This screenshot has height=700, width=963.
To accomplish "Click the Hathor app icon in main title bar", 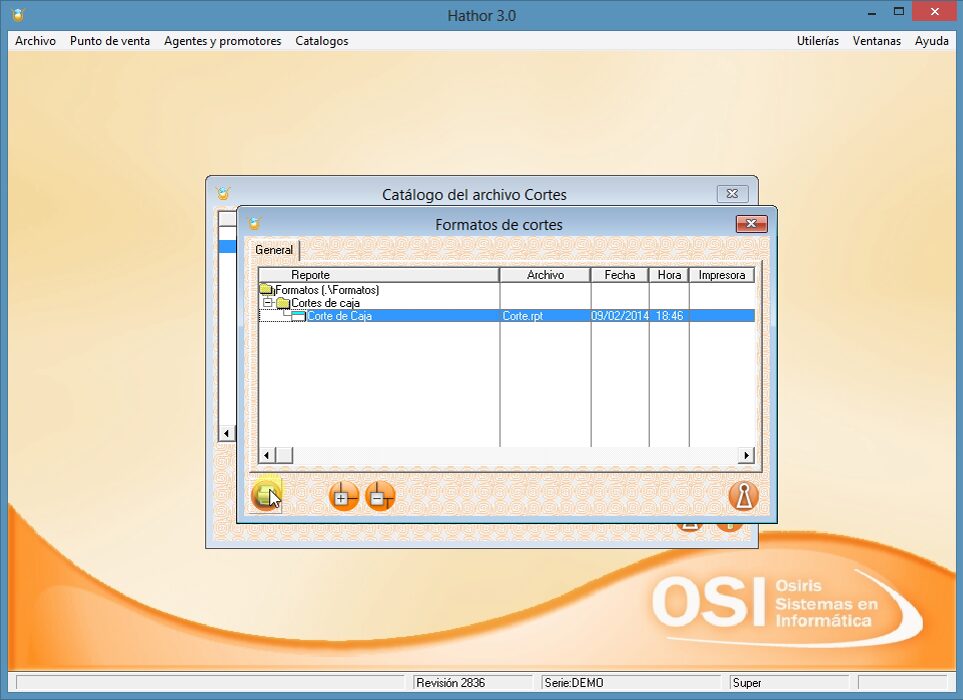I will (x=18, y=15).
